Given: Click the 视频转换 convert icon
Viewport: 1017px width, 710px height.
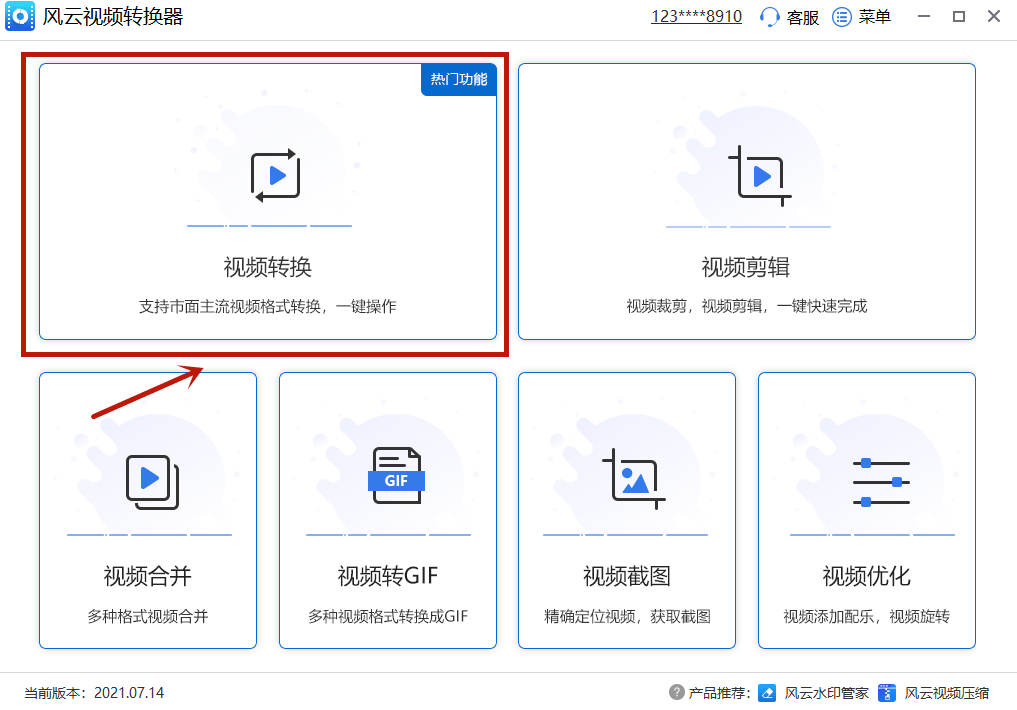Looking at the screenshot, I should [276, 176].
